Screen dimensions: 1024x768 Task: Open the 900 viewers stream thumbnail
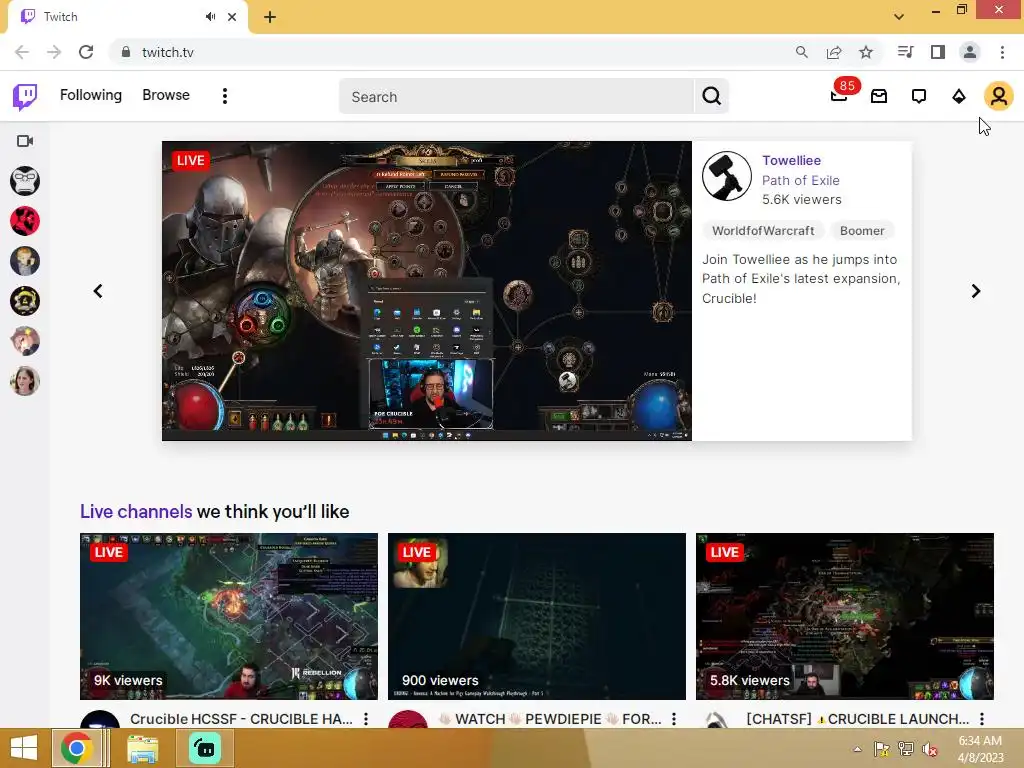click(x=537, y=616)
